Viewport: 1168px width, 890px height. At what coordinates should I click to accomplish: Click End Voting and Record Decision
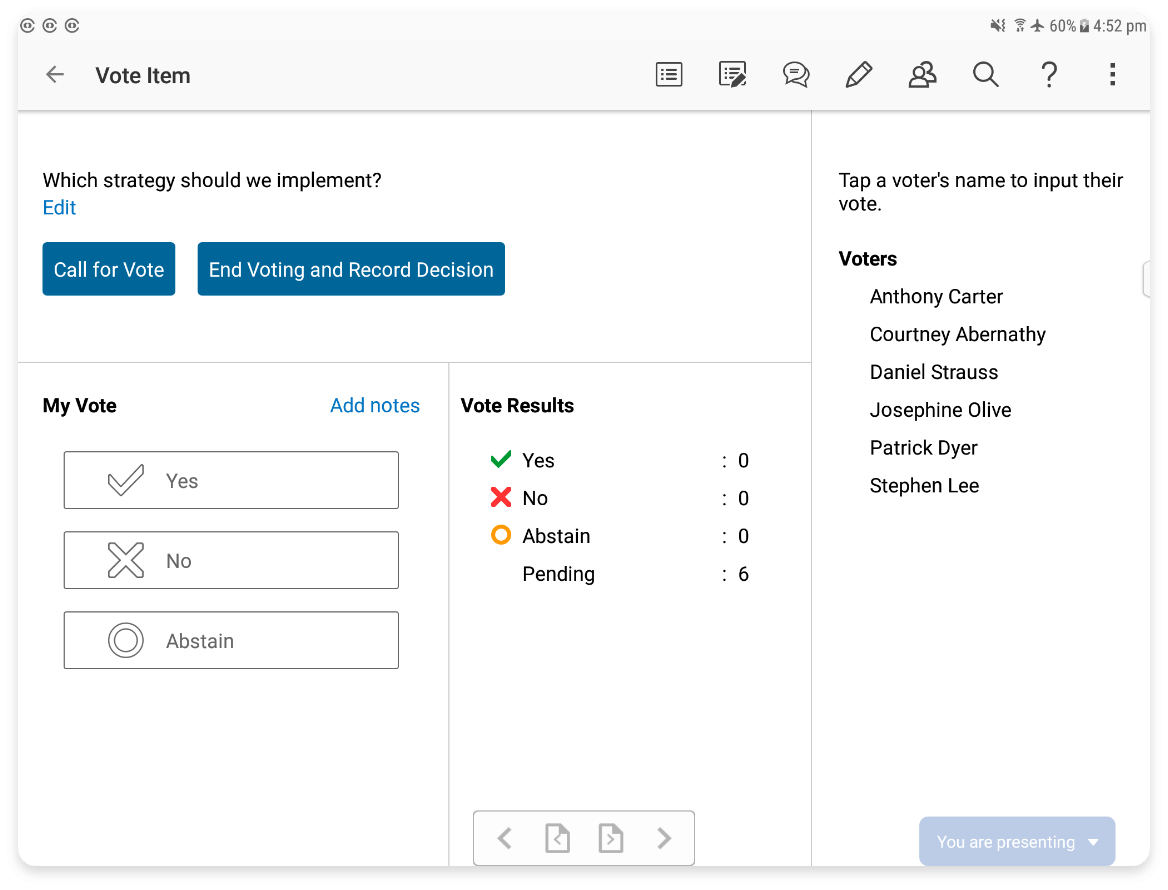[x=351, y=270]
